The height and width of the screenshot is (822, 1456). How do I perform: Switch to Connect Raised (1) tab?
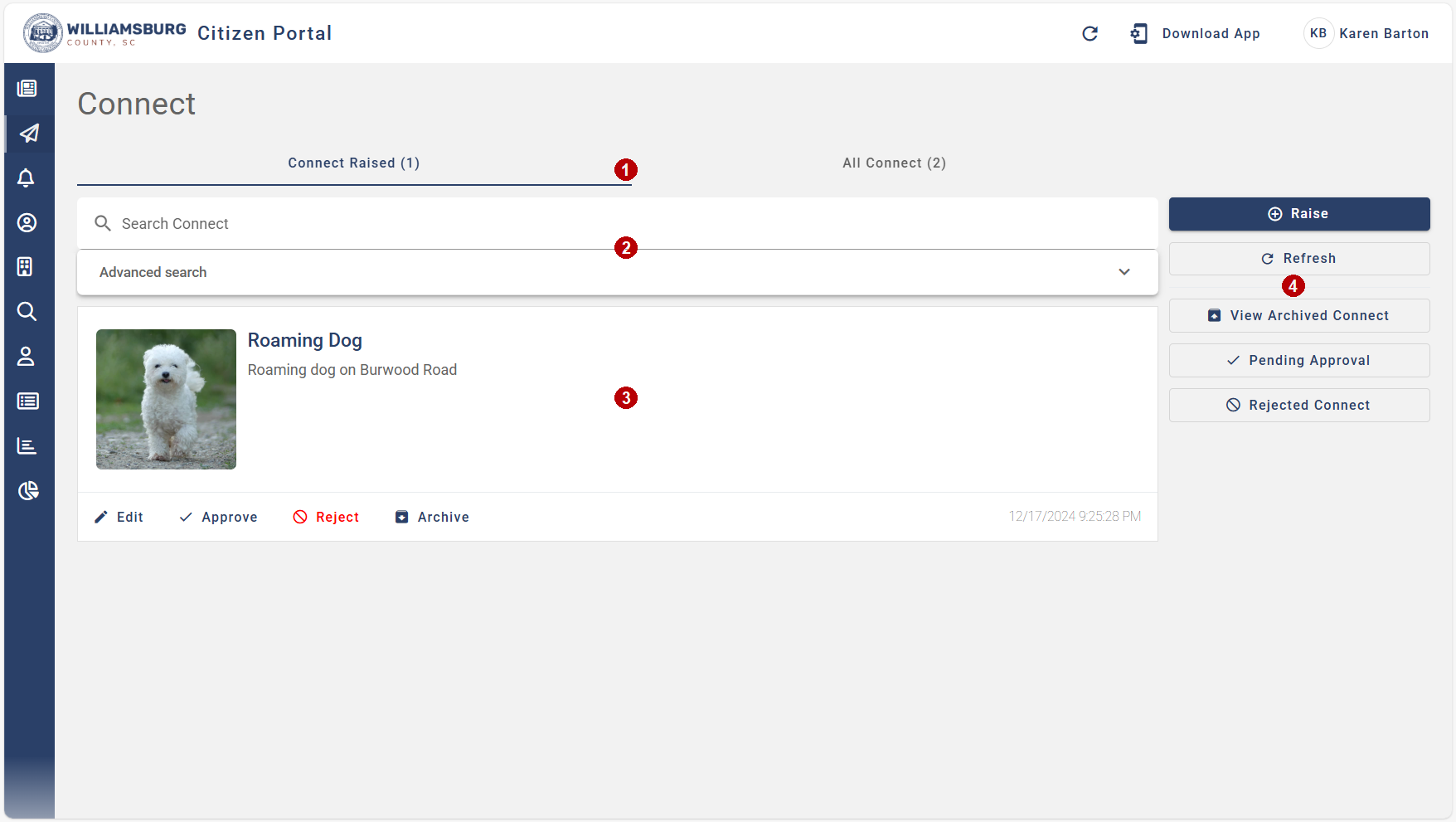354,163
